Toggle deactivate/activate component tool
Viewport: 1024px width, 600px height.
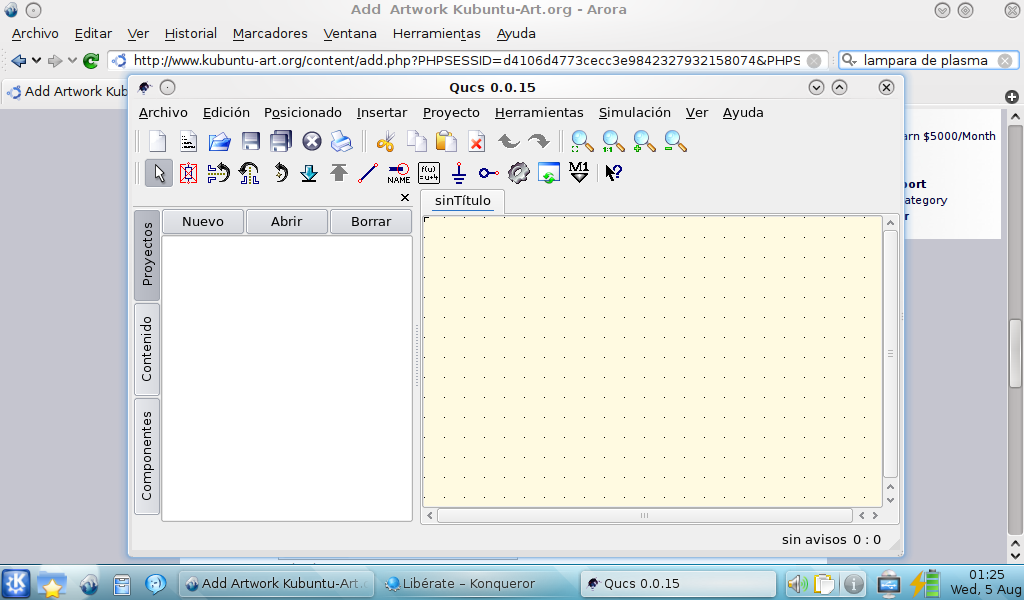pos(189,173)
